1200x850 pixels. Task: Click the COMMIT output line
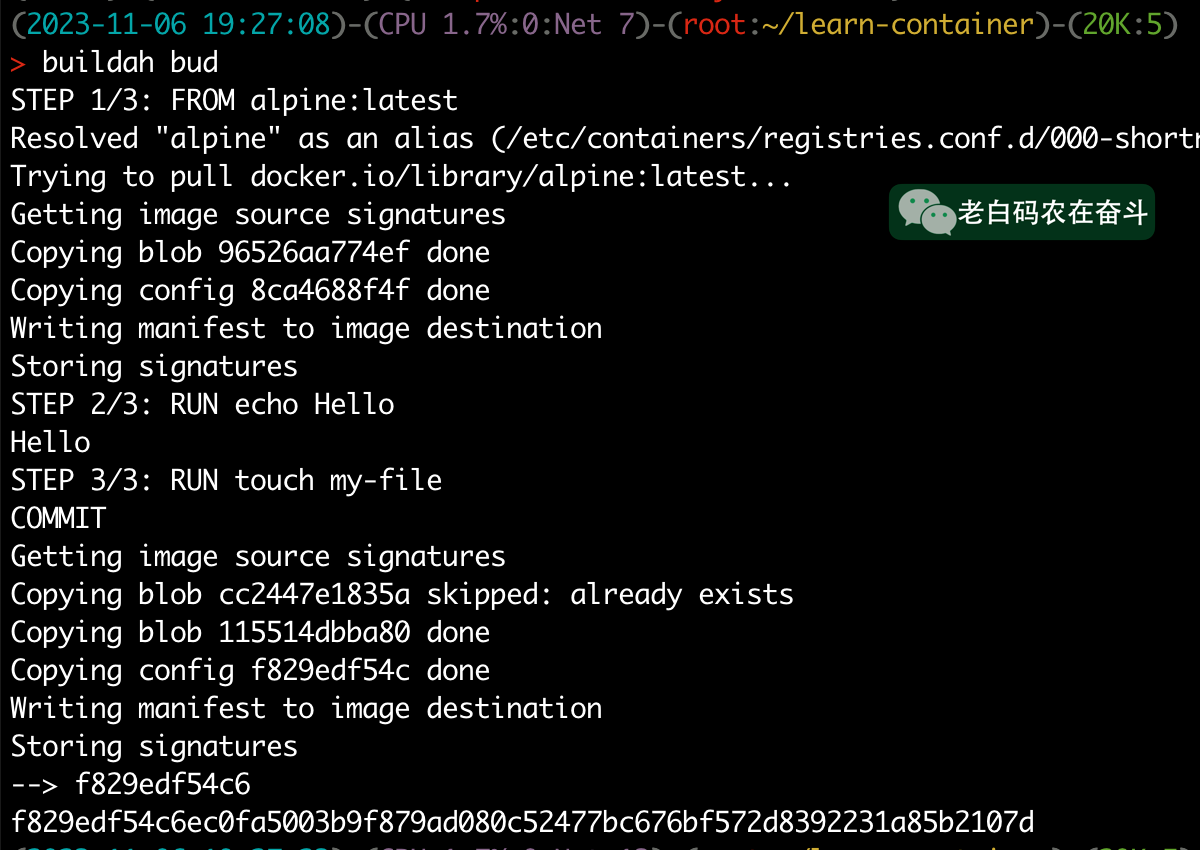pos(58,518)
